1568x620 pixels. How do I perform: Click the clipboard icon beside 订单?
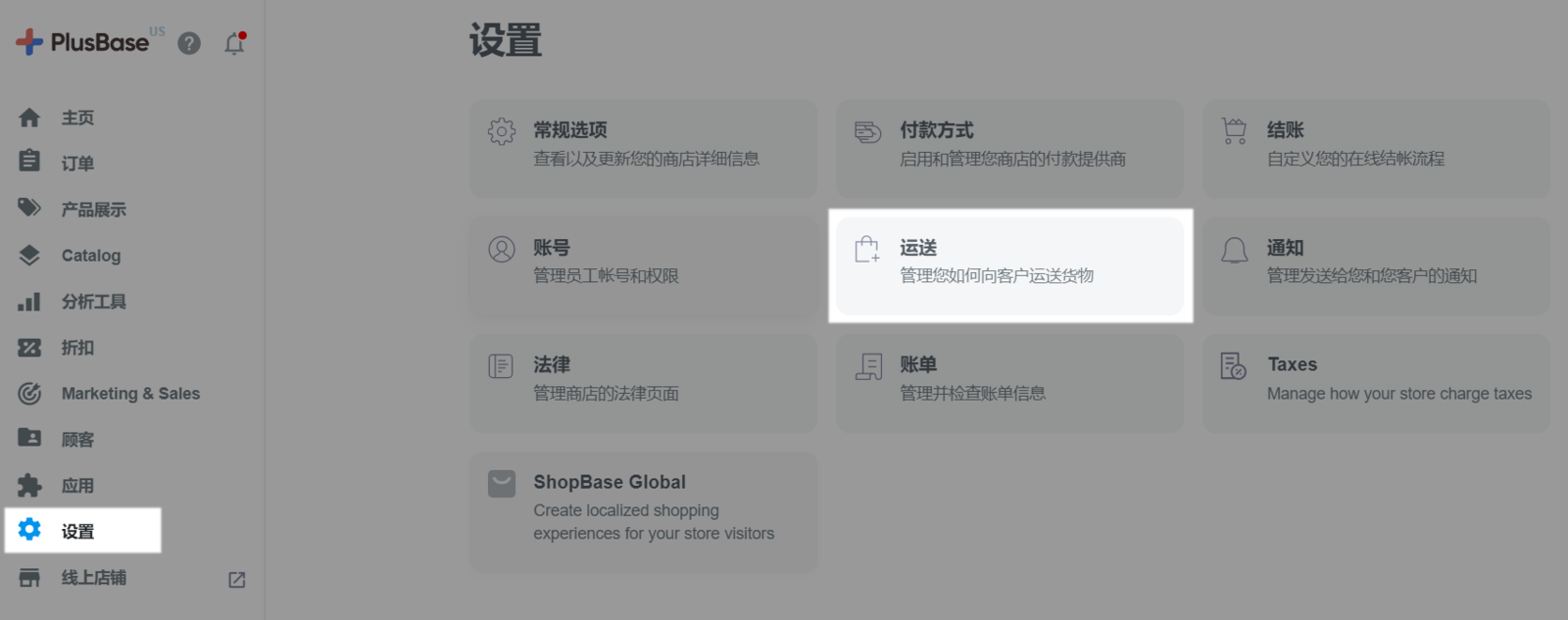(x=29, y=161)
